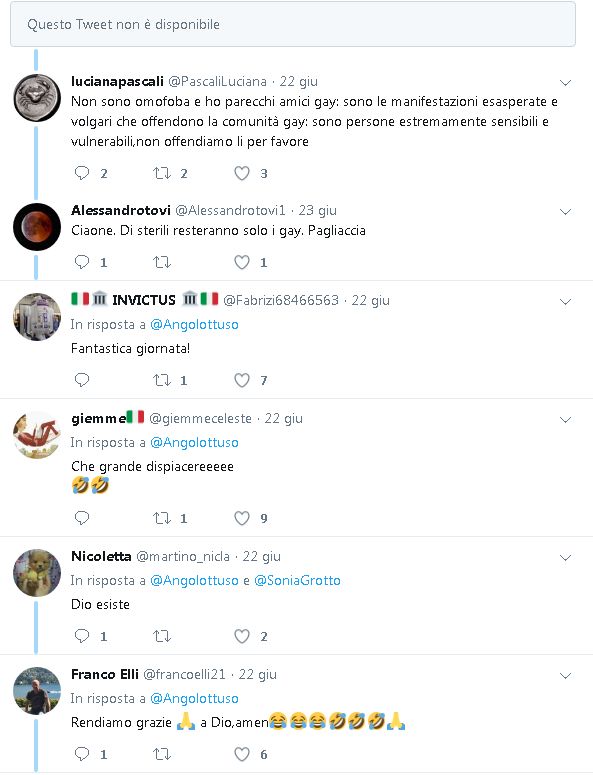This screenshot has height=775, width=593.
Task: Retweet the Alessandrotovi tweet
Action: pyautogui.click(x=162, y=262)
